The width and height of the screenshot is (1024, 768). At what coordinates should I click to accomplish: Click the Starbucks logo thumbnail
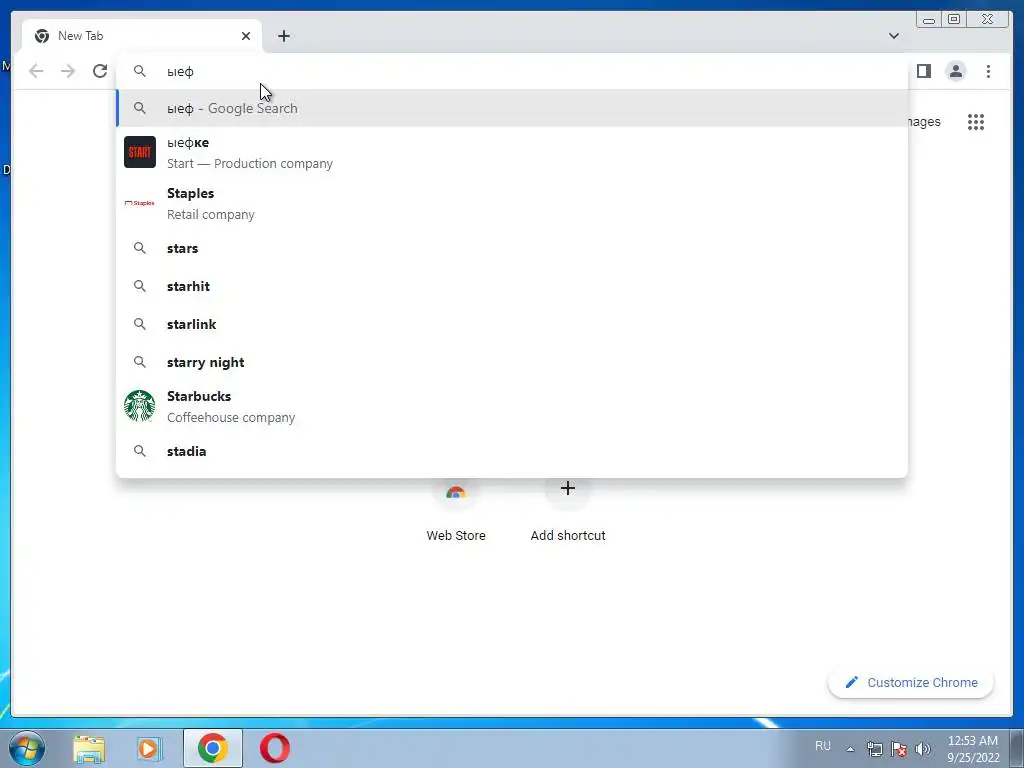pos(140,406)
